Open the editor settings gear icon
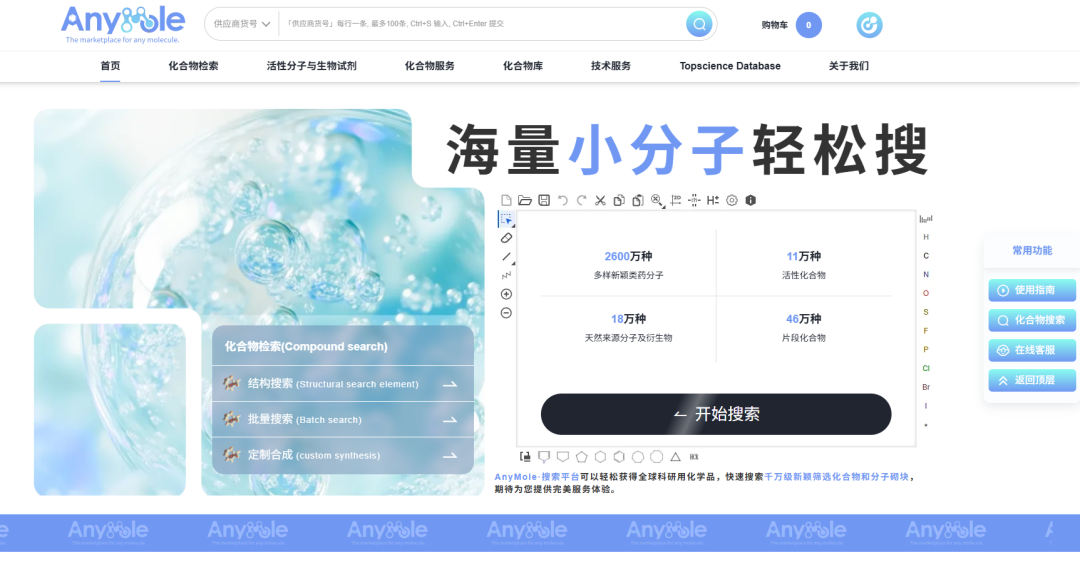Screen dimensions: 1080x570 point(732,200)
